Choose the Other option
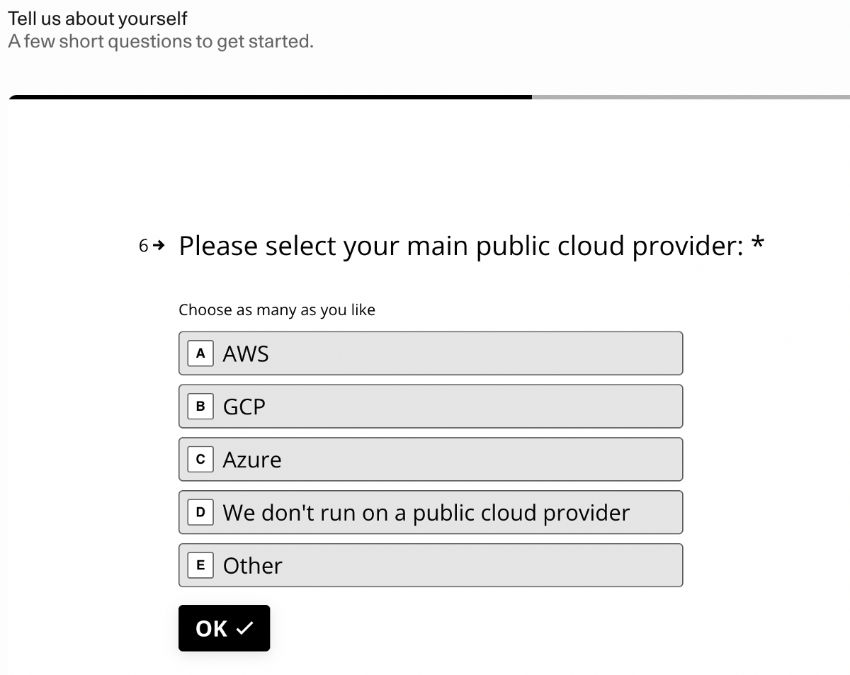Viewport: 850px width, 675px height. point(430,565)
